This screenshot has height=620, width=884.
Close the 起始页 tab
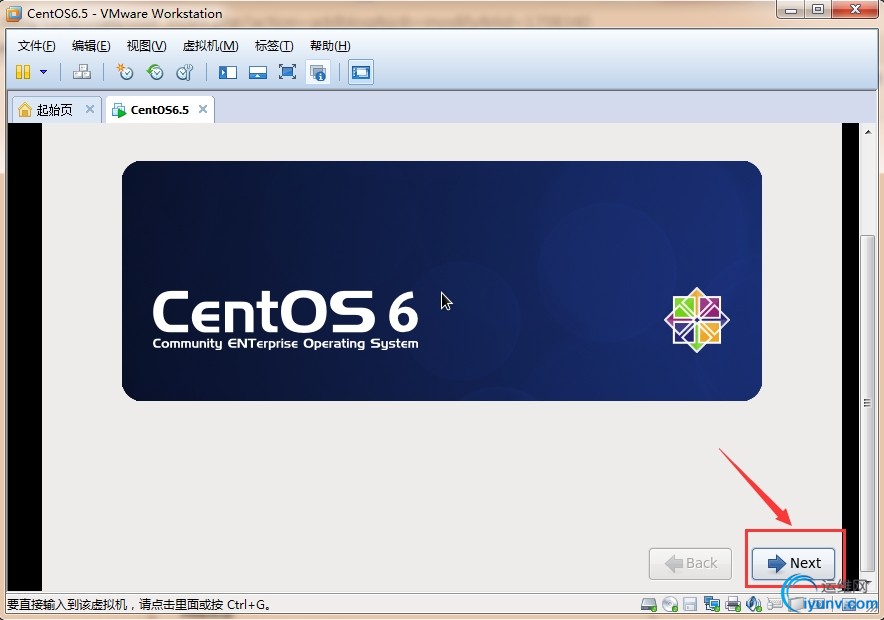pos(90,109)
